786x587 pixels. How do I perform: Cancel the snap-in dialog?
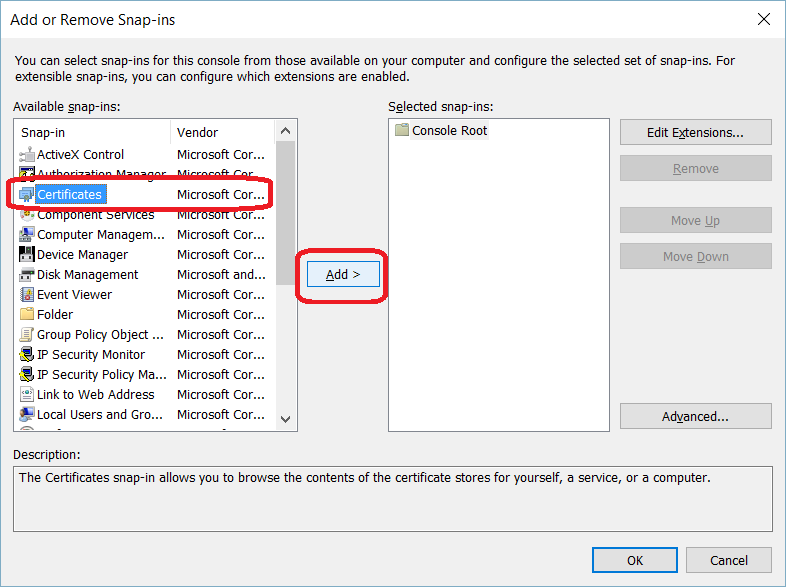coord(729,560)
